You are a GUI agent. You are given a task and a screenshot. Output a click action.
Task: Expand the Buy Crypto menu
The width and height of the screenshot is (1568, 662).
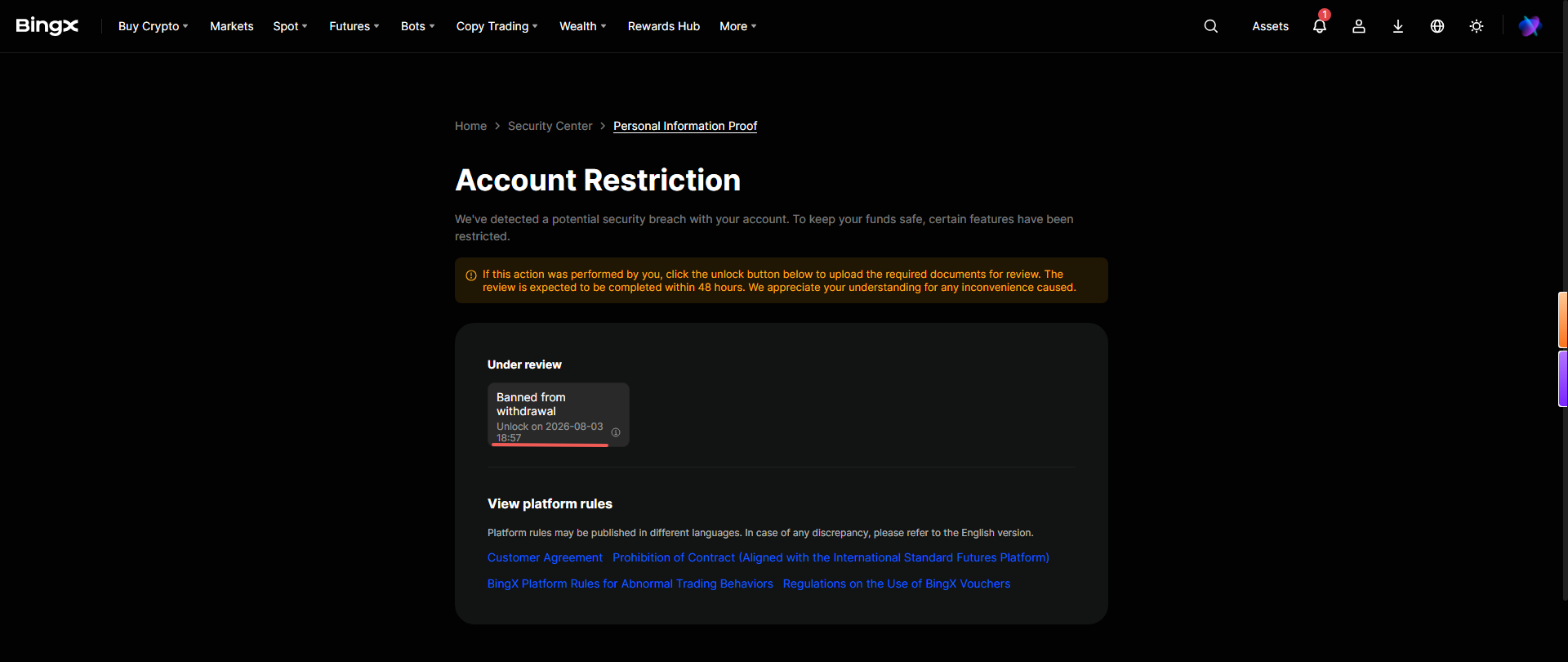coord(154,26)
